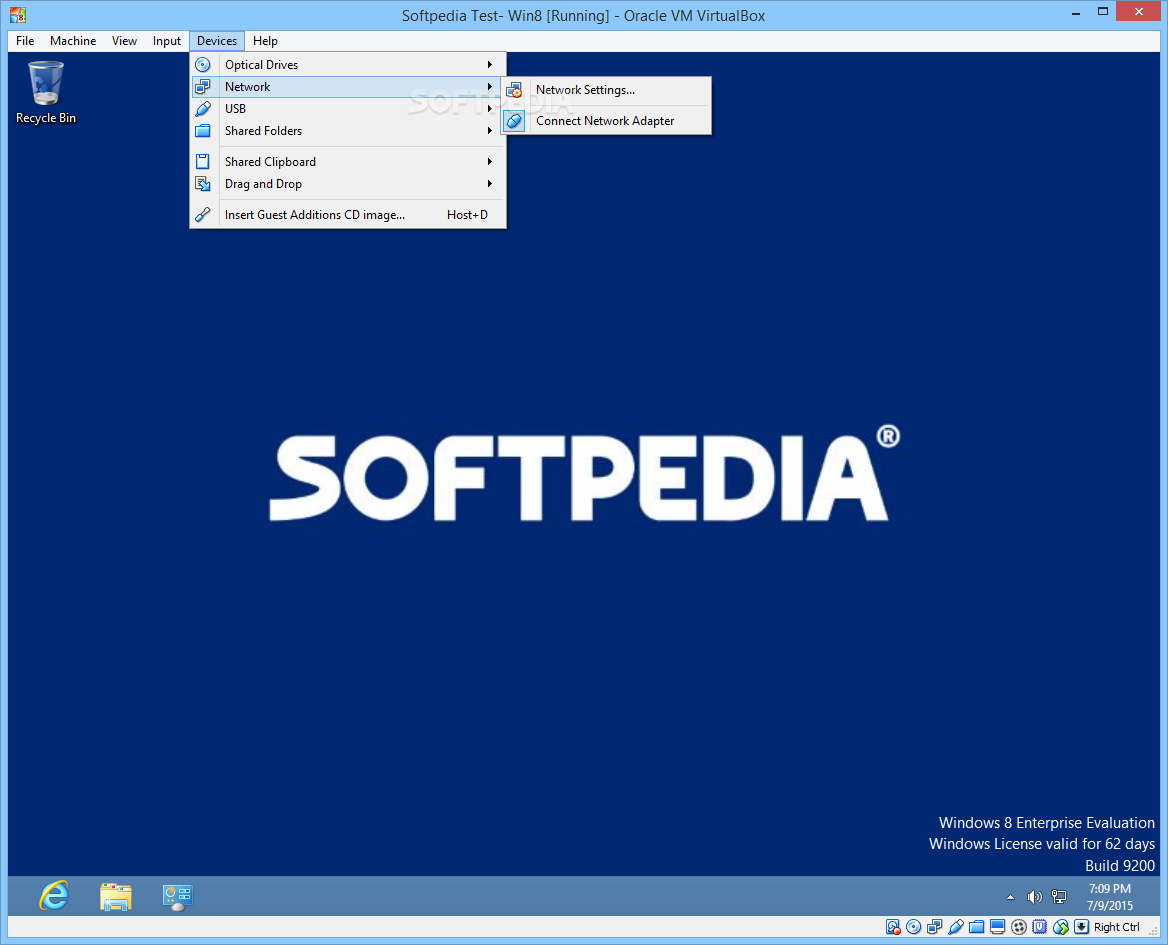Open the View menu

124,41
